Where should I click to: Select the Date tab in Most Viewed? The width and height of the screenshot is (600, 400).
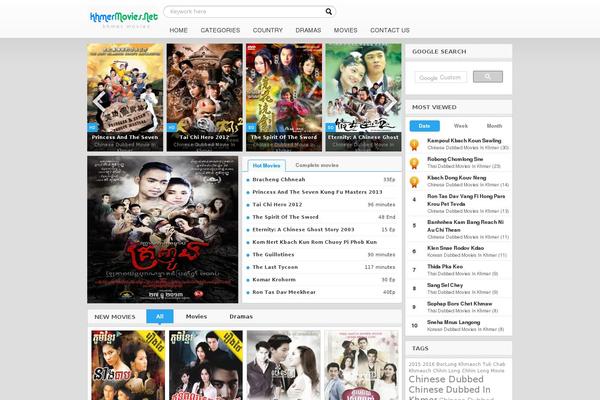(x=424, y=126)
